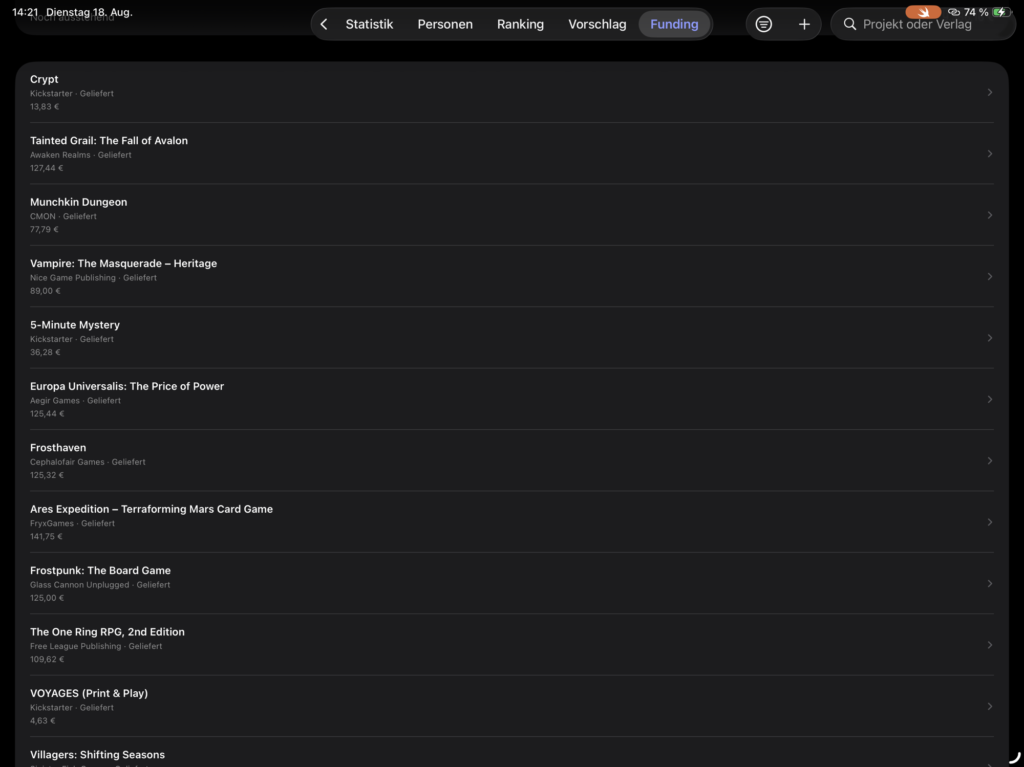Tap the 89,00 € amount

[45, 291]
